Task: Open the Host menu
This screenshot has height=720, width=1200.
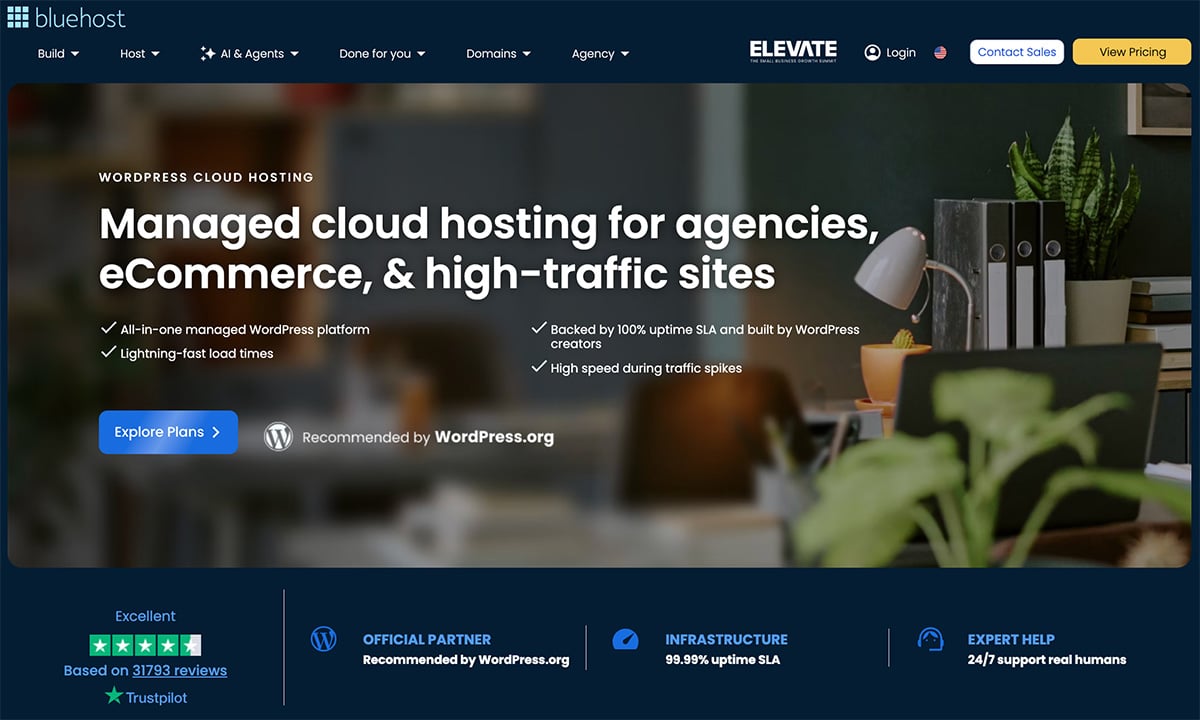Action: 140,54
